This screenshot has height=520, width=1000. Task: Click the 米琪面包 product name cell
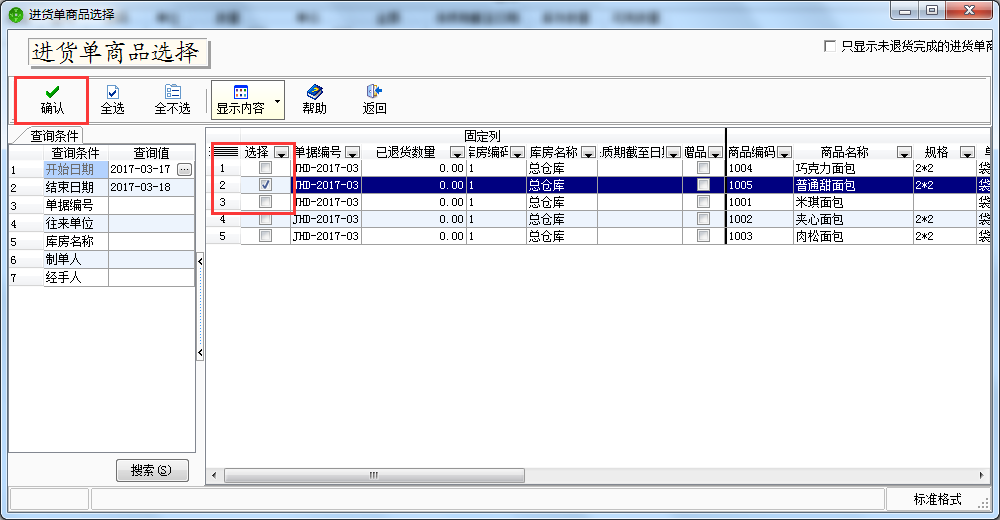[x=853, y=202]
